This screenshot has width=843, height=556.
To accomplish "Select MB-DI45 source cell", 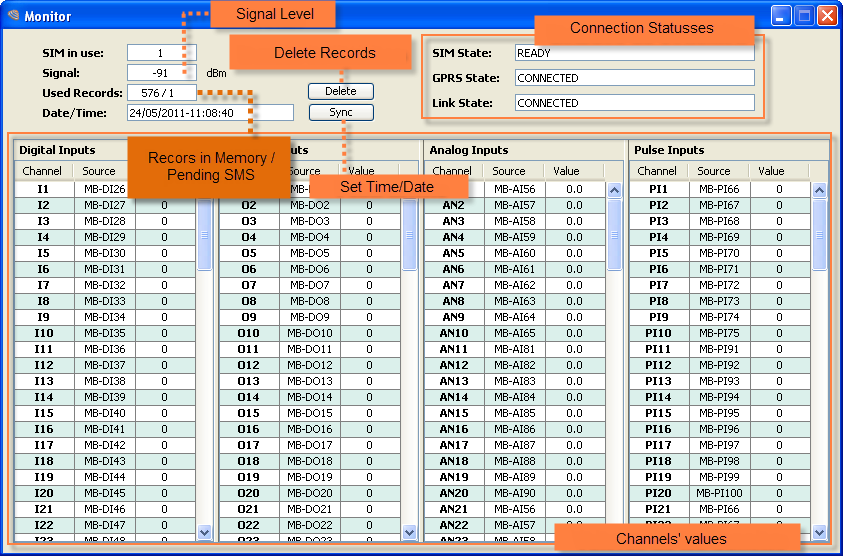I will point(105,493).
